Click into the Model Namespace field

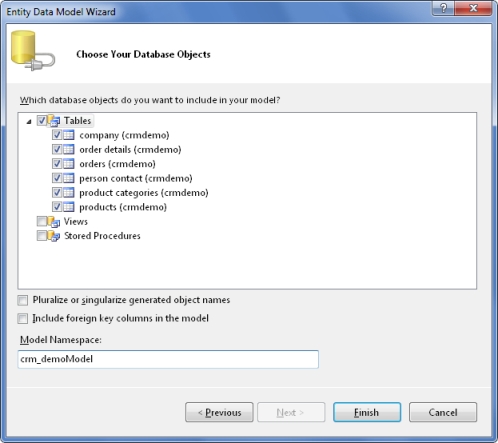[x=168, y=359]
